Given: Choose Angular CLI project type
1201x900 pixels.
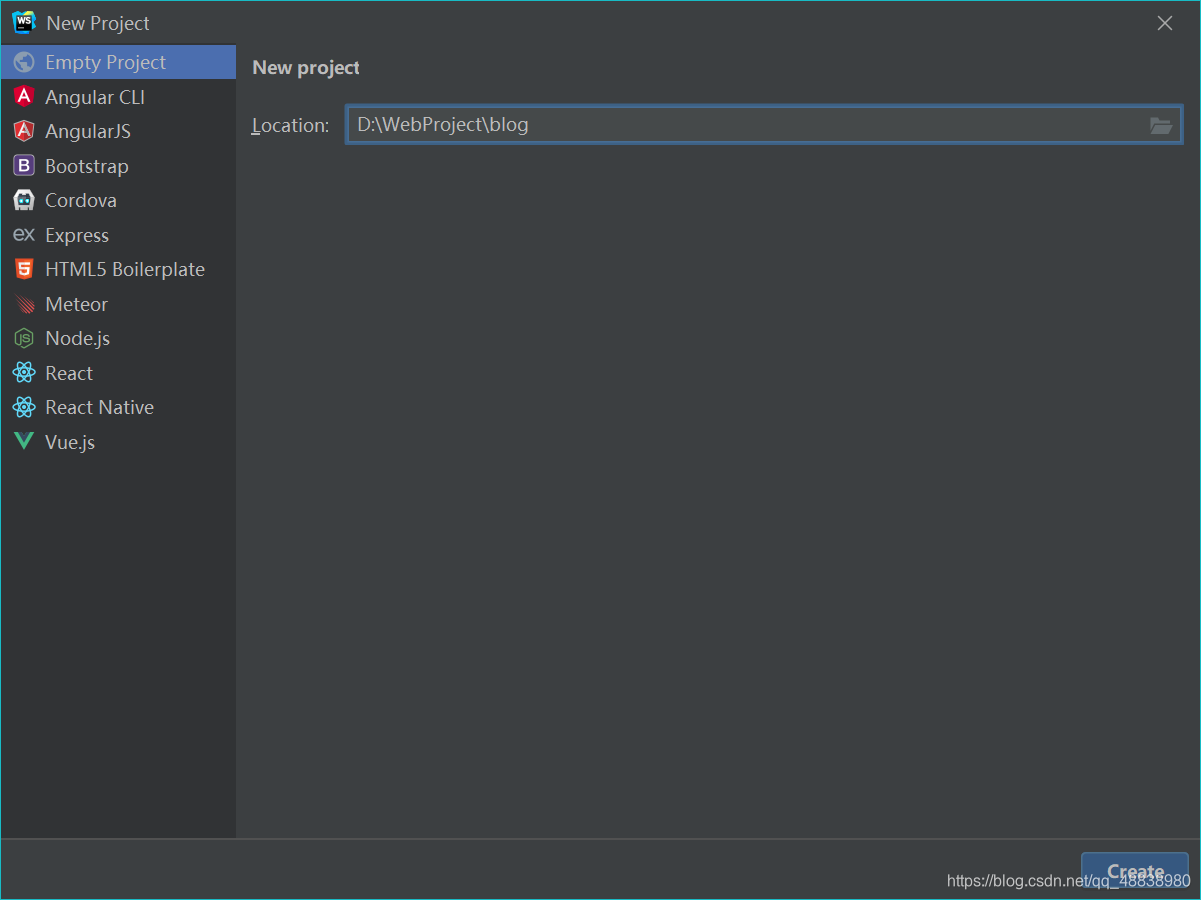Looking at the screenshot, I should coord(118,97).
